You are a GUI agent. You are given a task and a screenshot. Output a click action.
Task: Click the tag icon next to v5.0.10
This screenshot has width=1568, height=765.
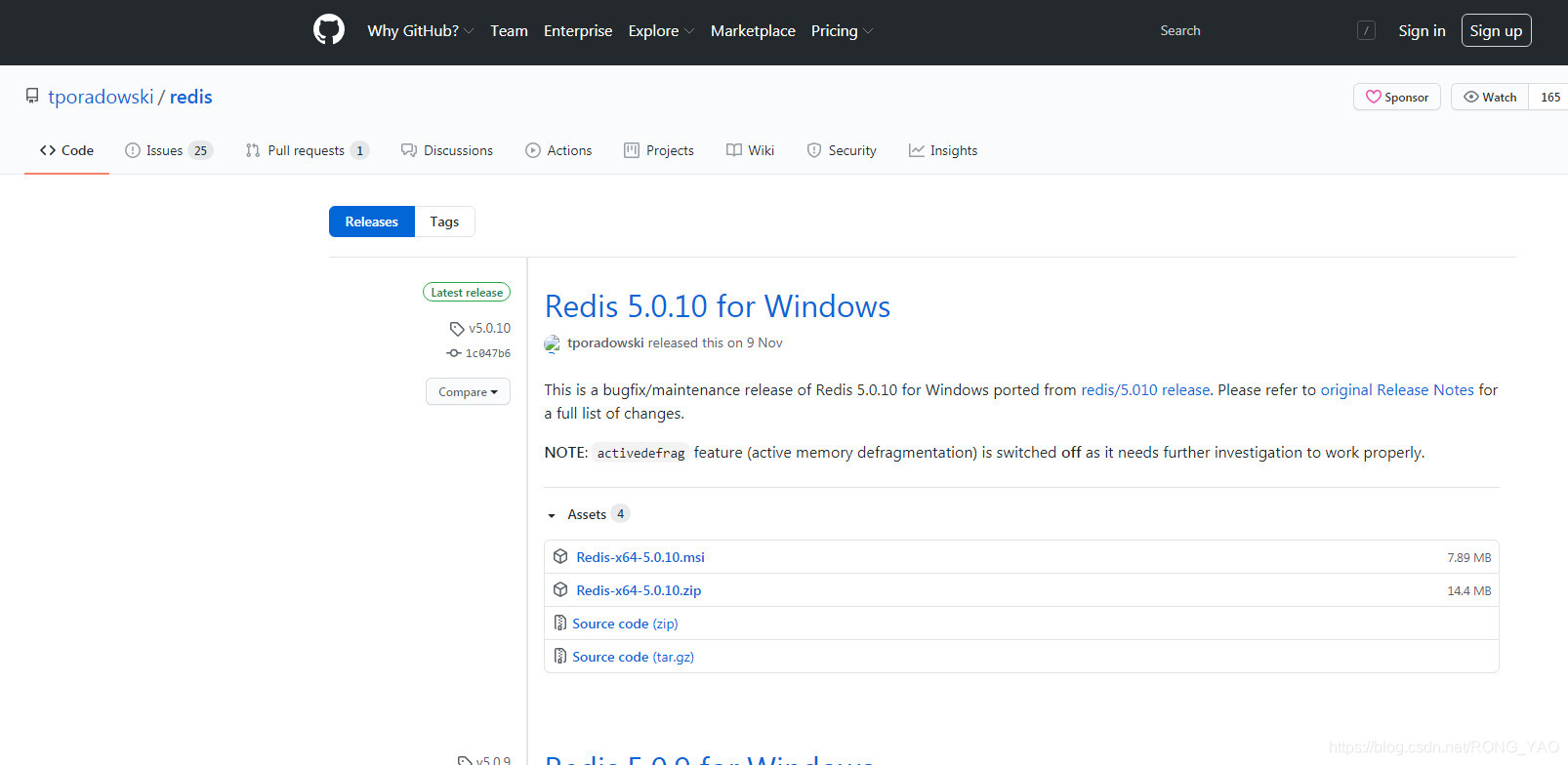(x=456, y=329)
